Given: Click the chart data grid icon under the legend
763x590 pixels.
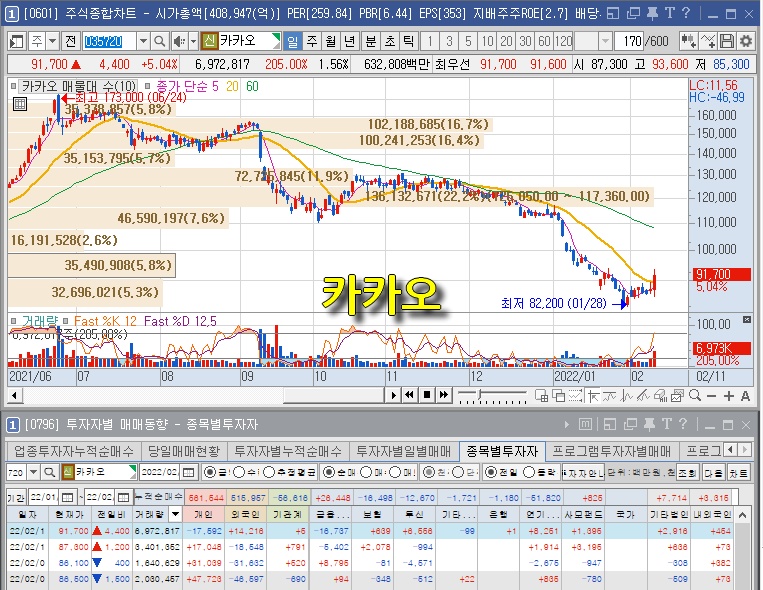Looking at the screenshot, I should click(20, 103).
